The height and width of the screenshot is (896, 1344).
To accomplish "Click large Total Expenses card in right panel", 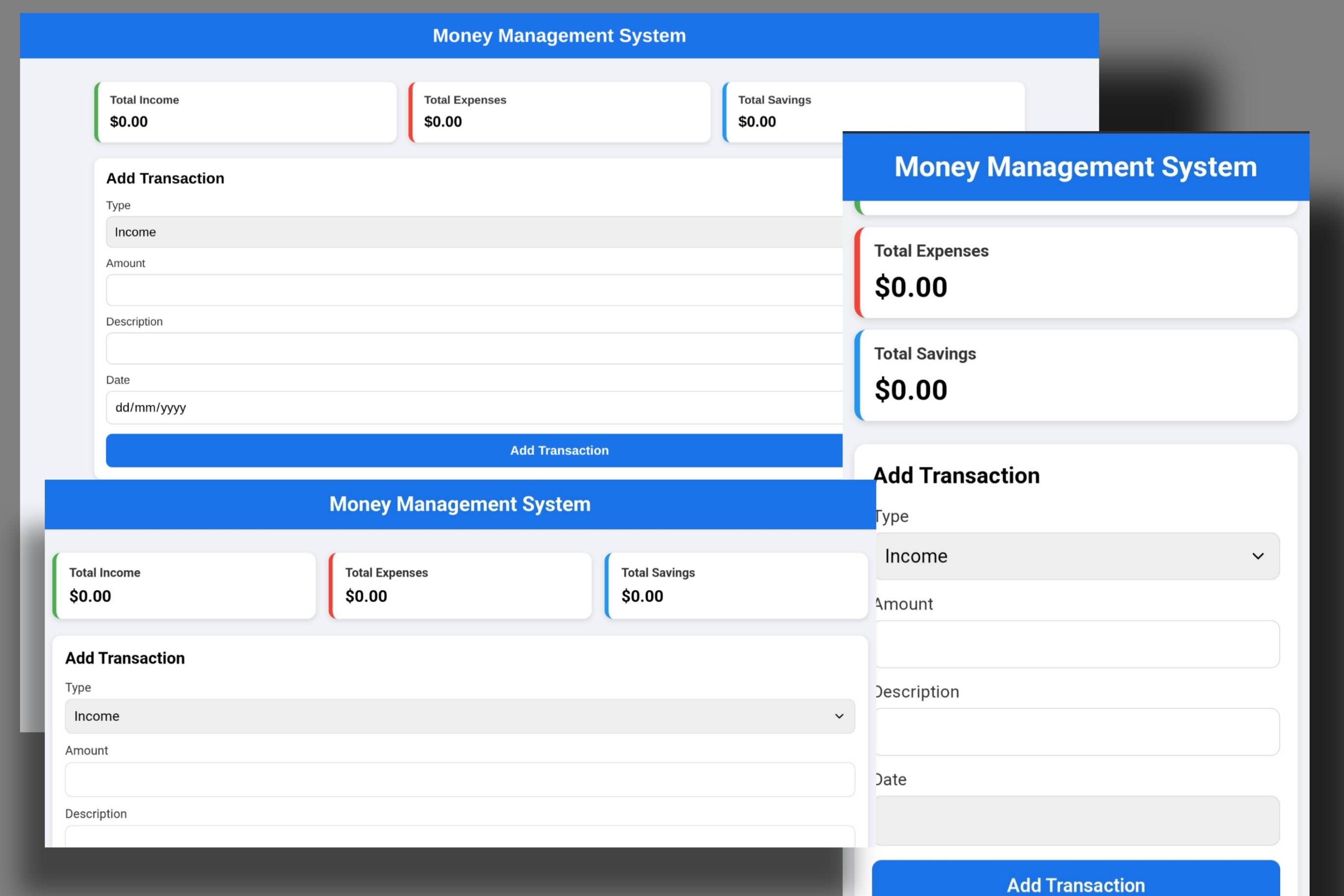I will 1076,273.
